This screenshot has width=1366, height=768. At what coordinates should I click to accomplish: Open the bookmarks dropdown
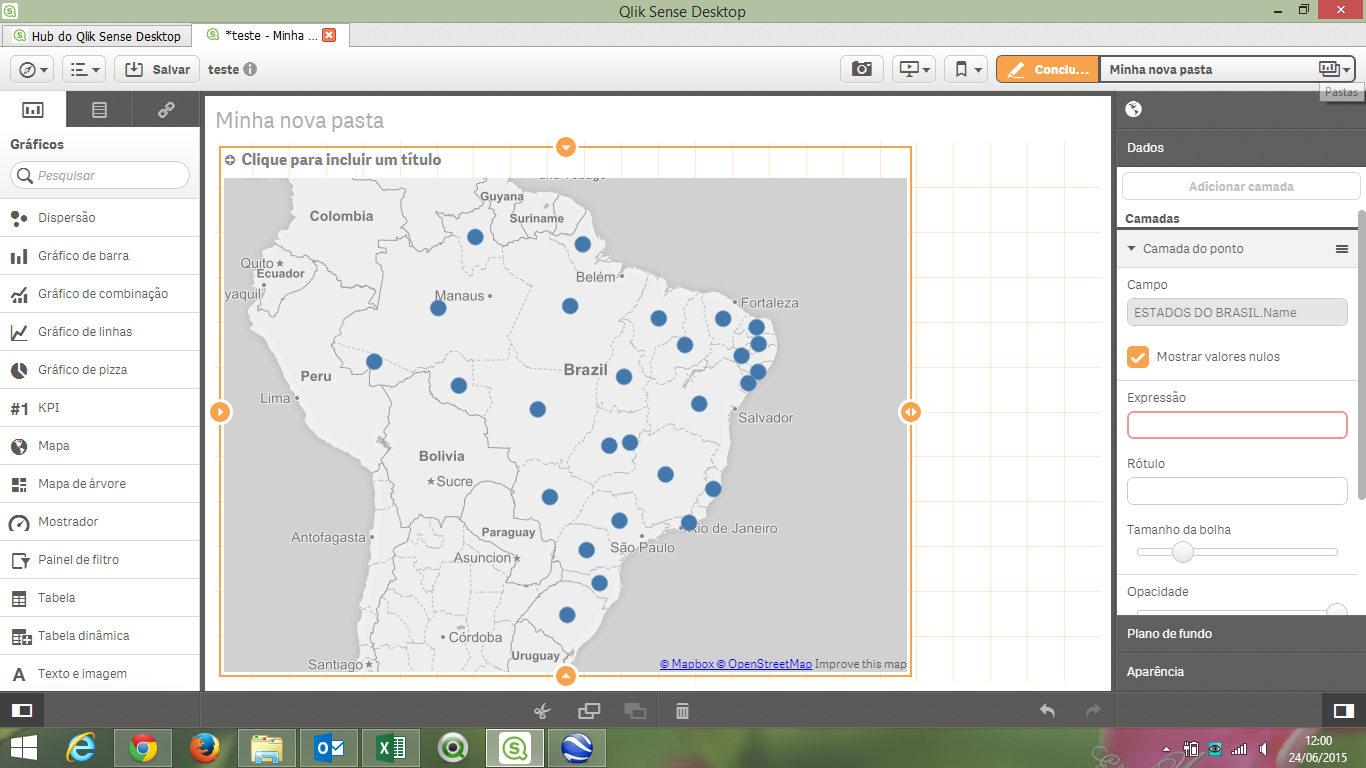(966, 69)
